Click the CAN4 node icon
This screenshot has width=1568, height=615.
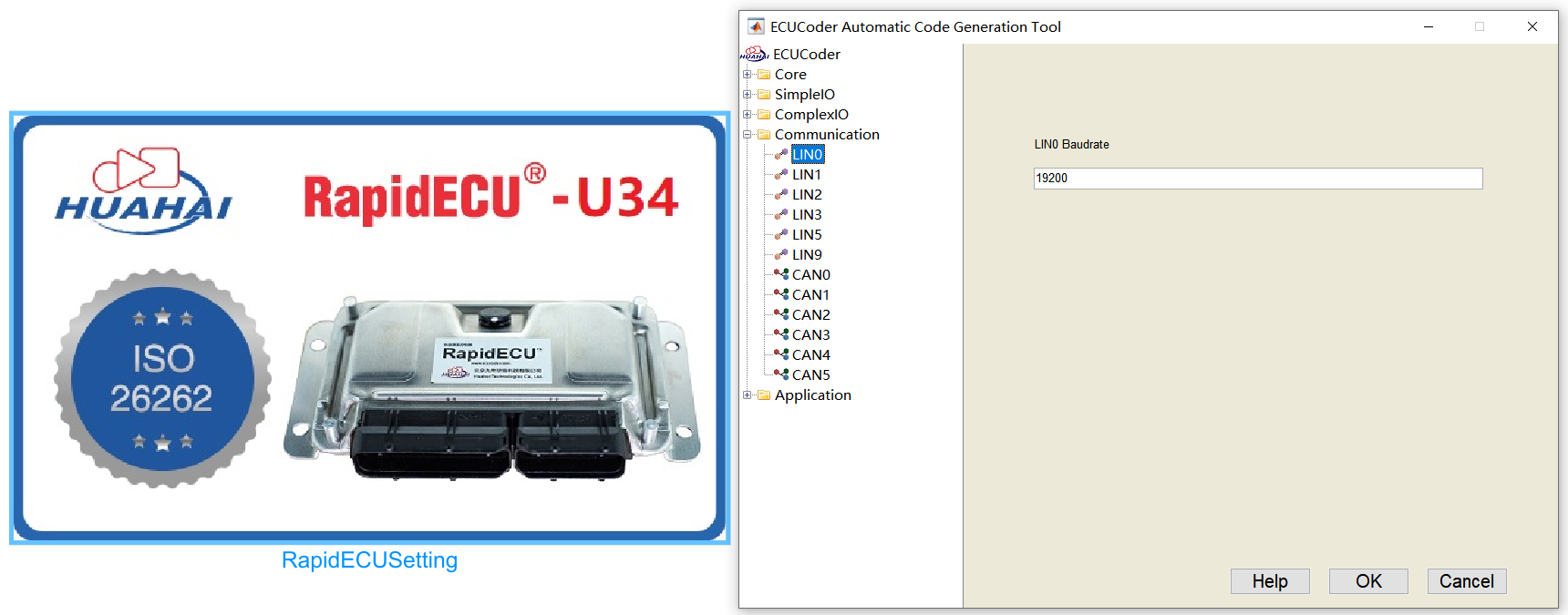tap(781, 354)
